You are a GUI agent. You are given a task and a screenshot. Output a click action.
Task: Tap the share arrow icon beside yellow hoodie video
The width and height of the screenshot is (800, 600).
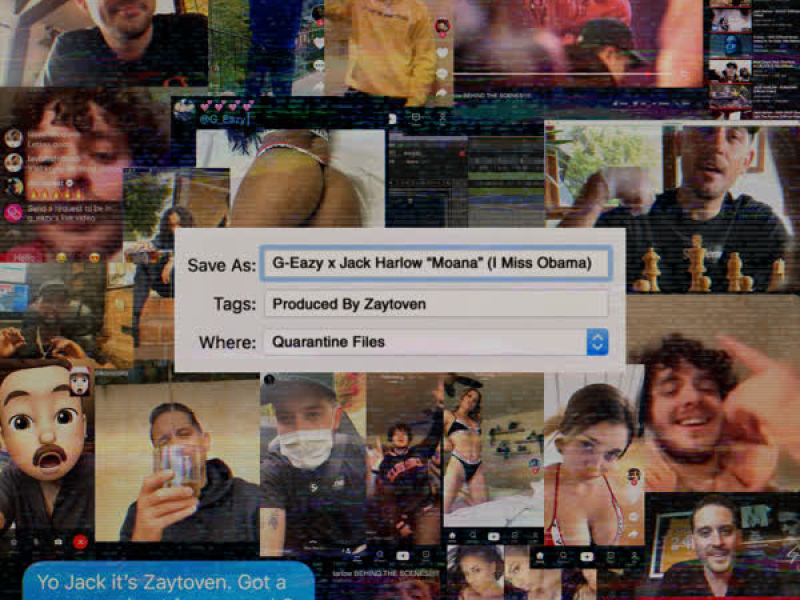[442, 93]
